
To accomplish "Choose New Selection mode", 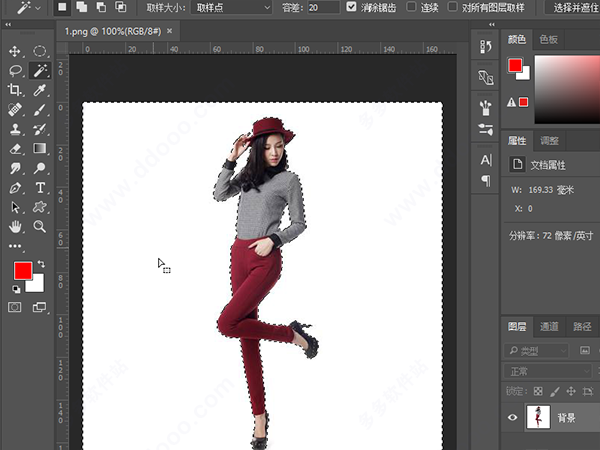I will pyautogui.click(x=62, y=7).
